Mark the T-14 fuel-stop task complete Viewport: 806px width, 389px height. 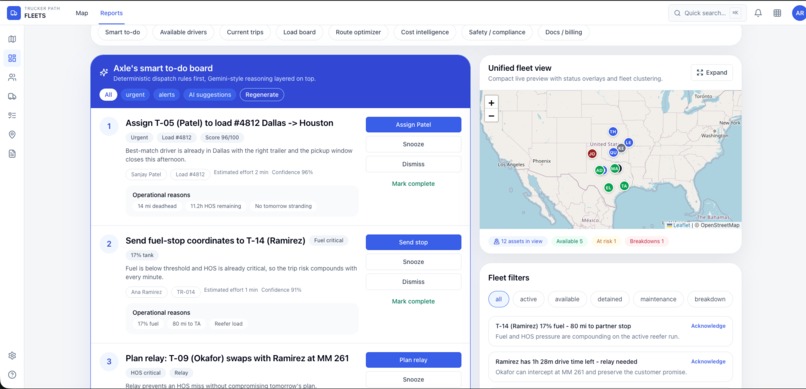coord(413,301)
